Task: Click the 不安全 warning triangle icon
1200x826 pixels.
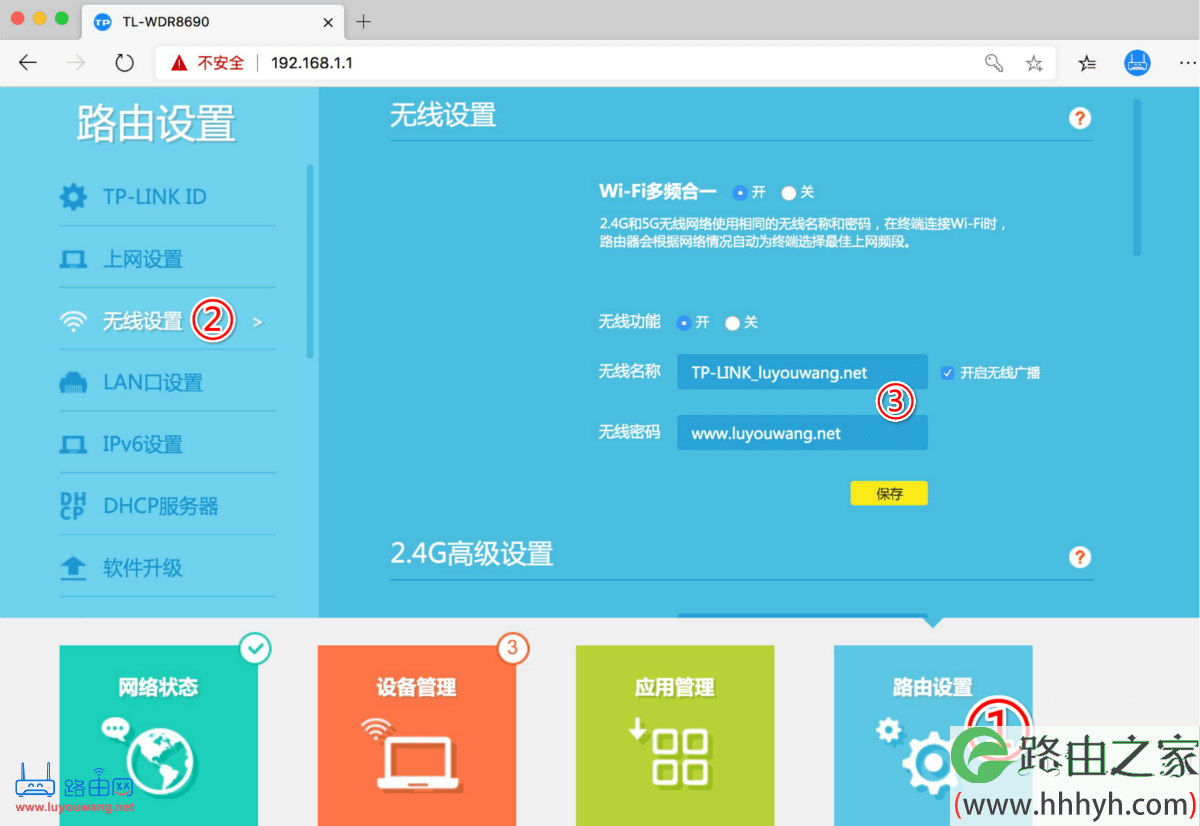Action: click(179, 63)
